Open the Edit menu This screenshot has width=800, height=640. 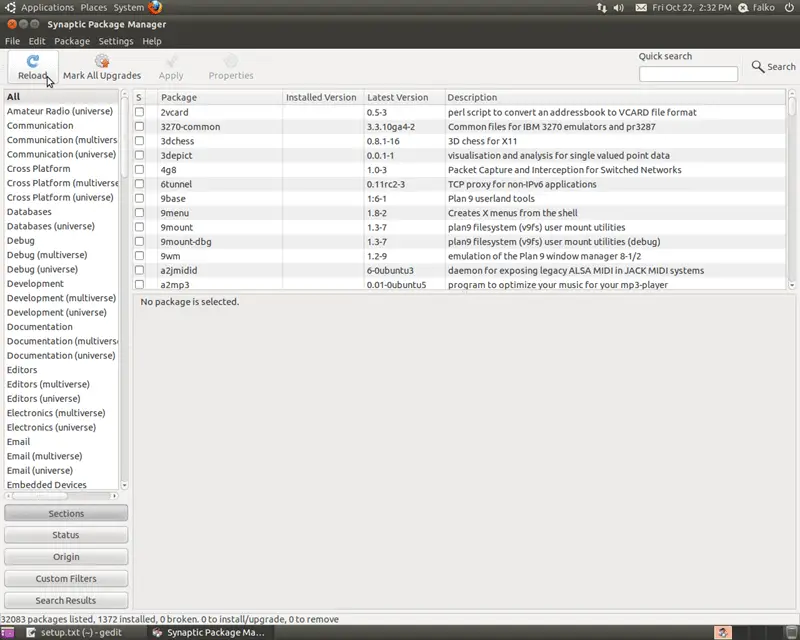pyautogui.click(x=37, y=41)
